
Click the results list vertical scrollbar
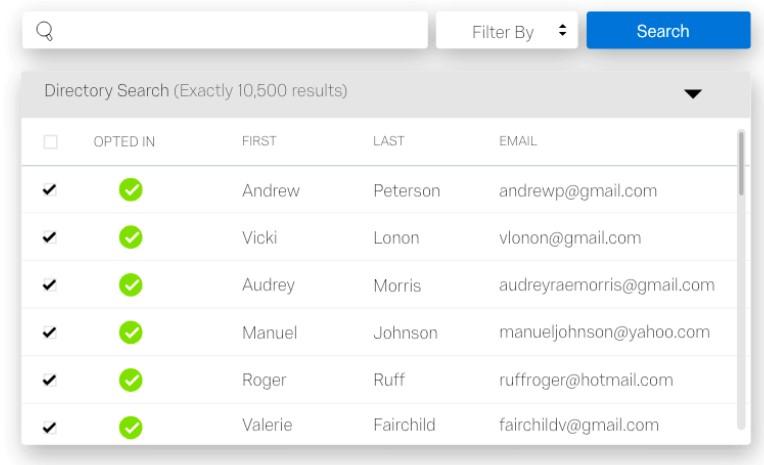[x=741, y=279]
